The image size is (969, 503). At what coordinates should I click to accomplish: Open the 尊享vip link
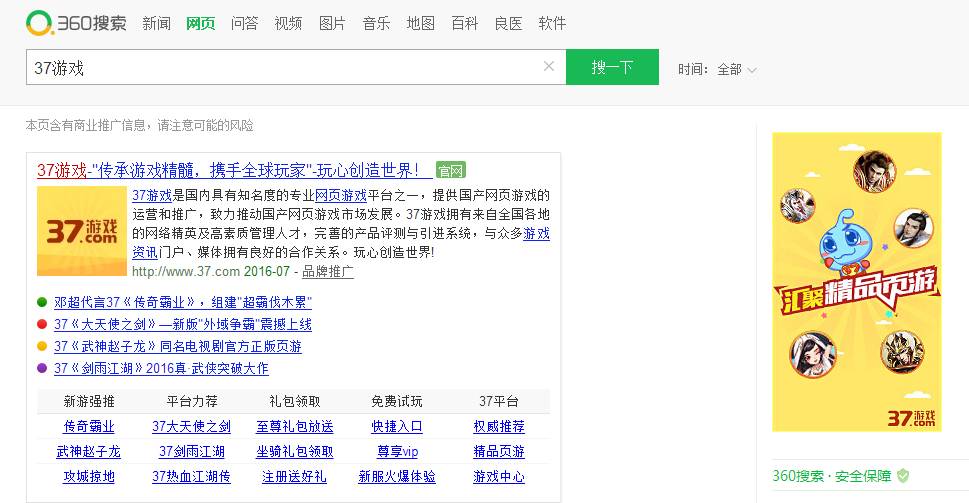pos(397,452)
